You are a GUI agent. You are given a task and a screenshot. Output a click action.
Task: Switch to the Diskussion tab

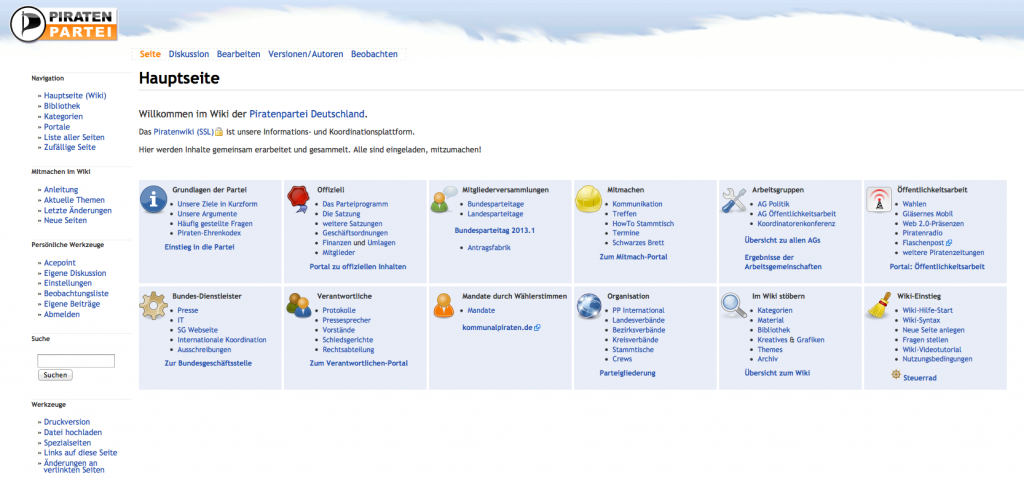click(x=189, y=53)
